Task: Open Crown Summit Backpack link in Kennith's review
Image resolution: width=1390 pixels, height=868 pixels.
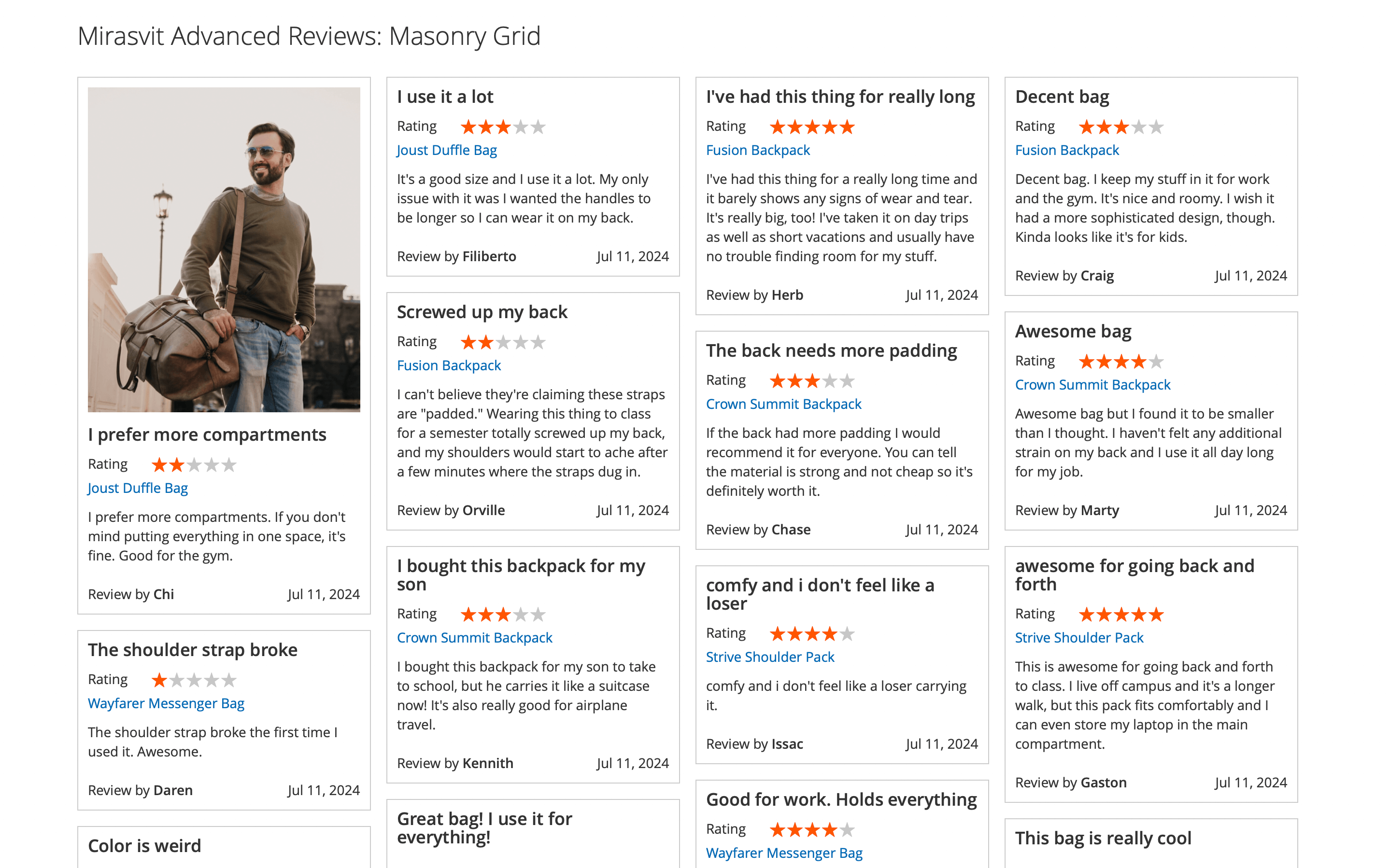Action: tap(474, 638)
